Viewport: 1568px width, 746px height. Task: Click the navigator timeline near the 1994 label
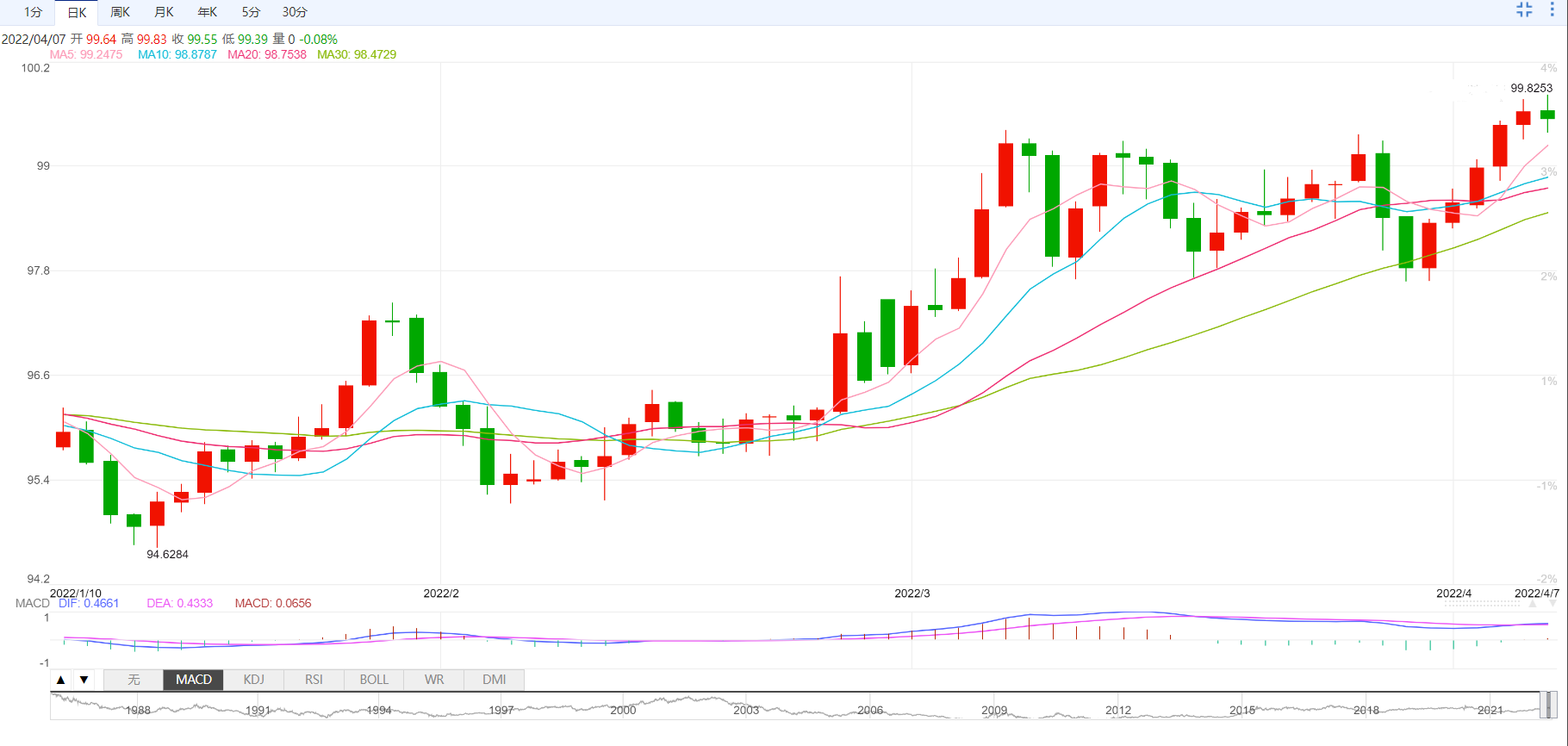[x=379, y=710]
